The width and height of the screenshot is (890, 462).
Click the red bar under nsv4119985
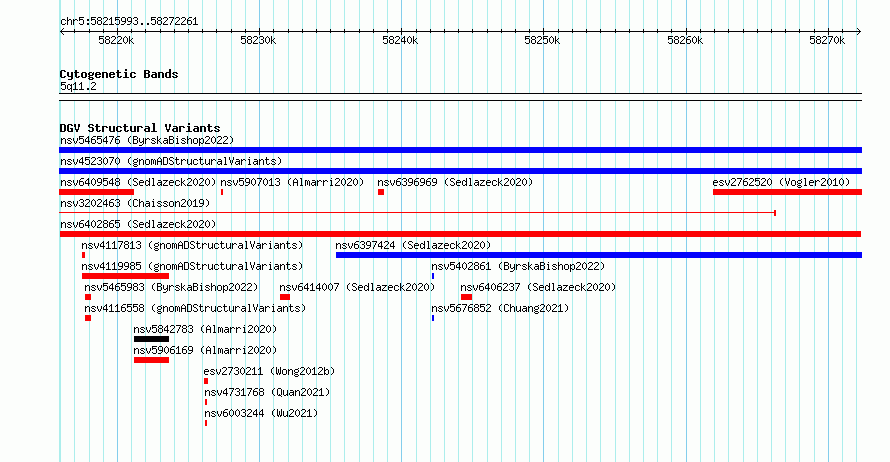pyautogui.click(x=125, y=276)
